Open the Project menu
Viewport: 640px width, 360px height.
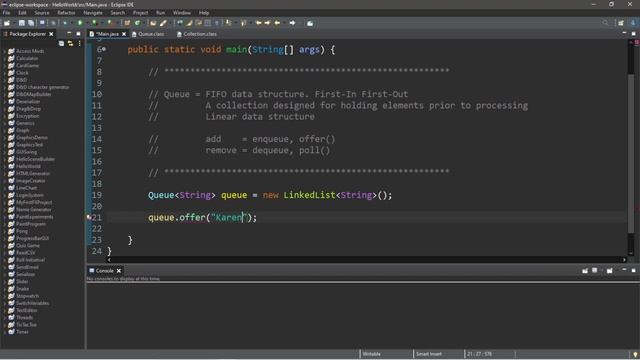pos(140,13)
